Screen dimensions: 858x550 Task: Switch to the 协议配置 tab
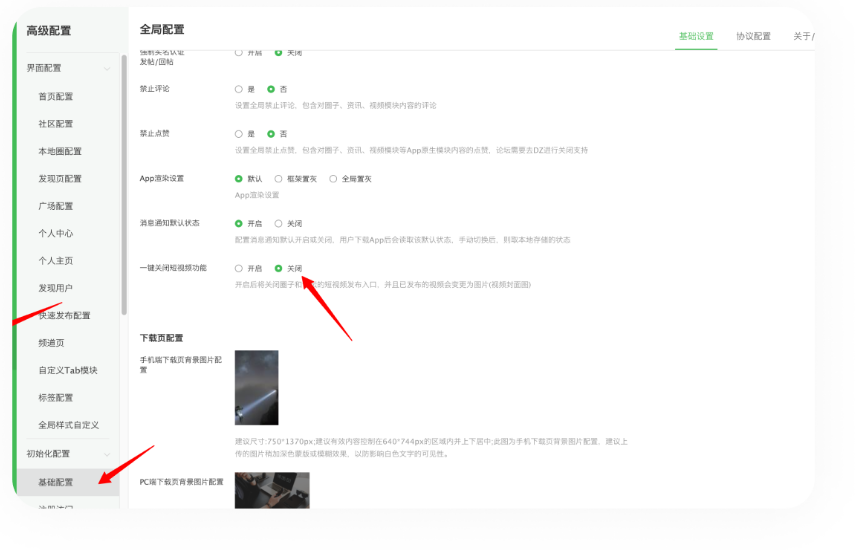click(x=753, y=36)
